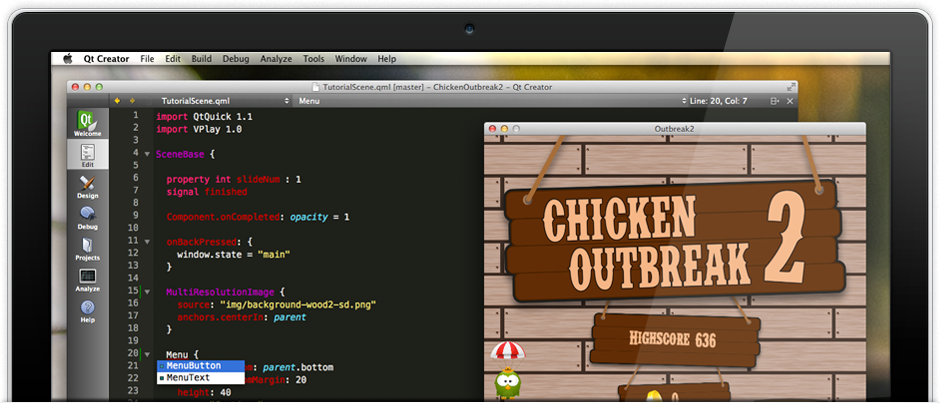Screen dimensions: 940x403
Task: Open the Help menu in menu bar
Action: pyautogui.click(x=387, y=59)
